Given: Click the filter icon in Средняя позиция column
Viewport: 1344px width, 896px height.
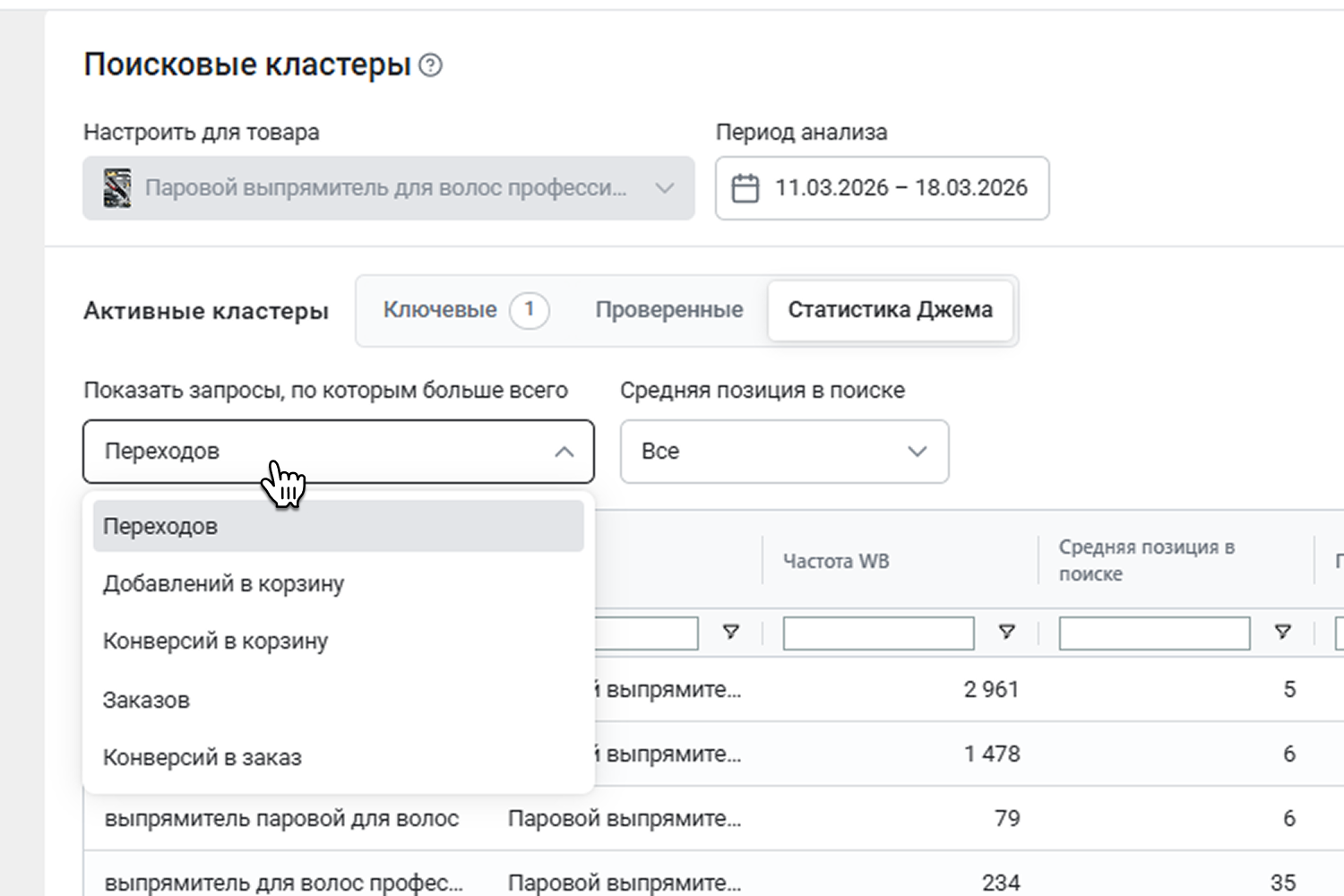Looking at the screenshot, I should [1283, 633].
